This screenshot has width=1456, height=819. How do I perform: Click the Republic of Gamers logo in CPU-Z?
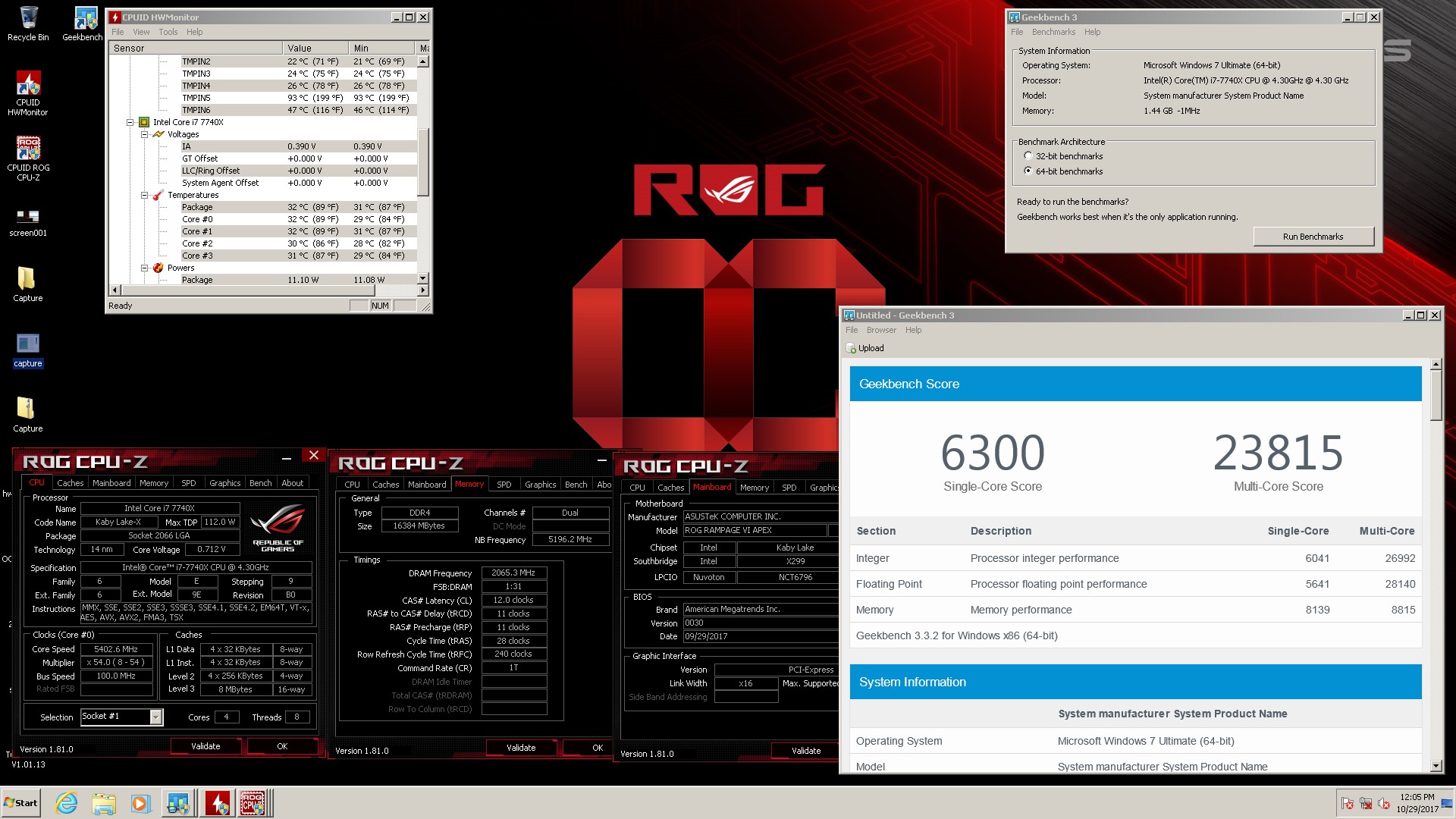(278, 528)
